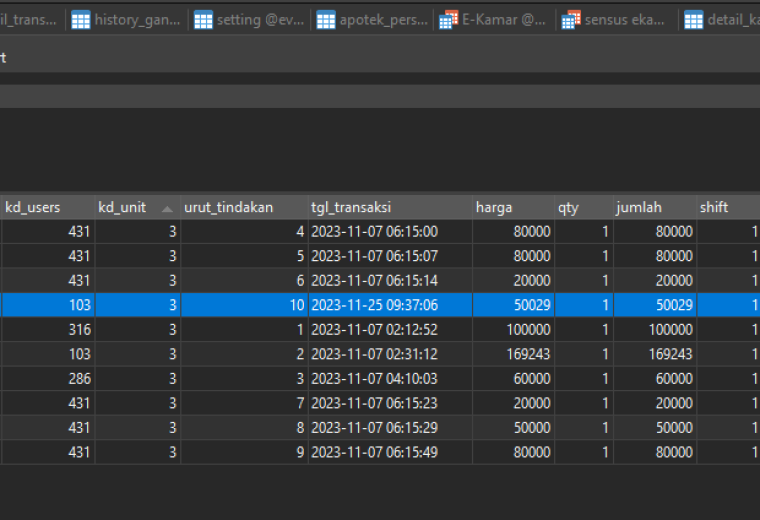The height and width of the screenshot is (520, 760).
Task: Switch to the history_gan tab
Action: click(126, 20)
